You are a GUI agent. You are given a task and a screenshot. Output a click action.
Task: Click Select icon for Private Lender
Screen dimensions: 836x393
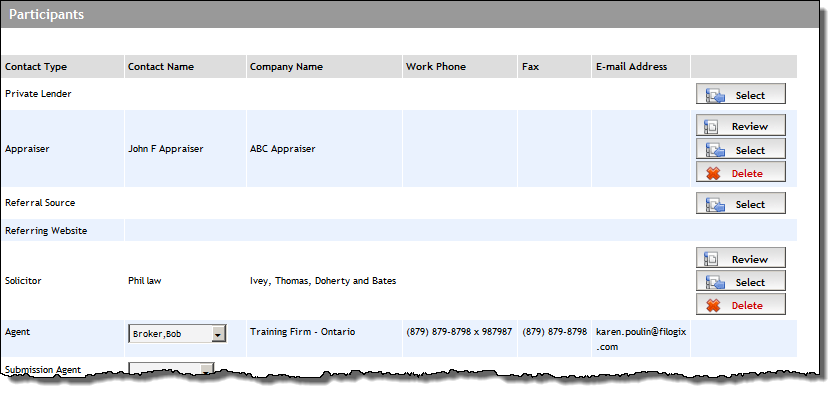coord(715,95)
